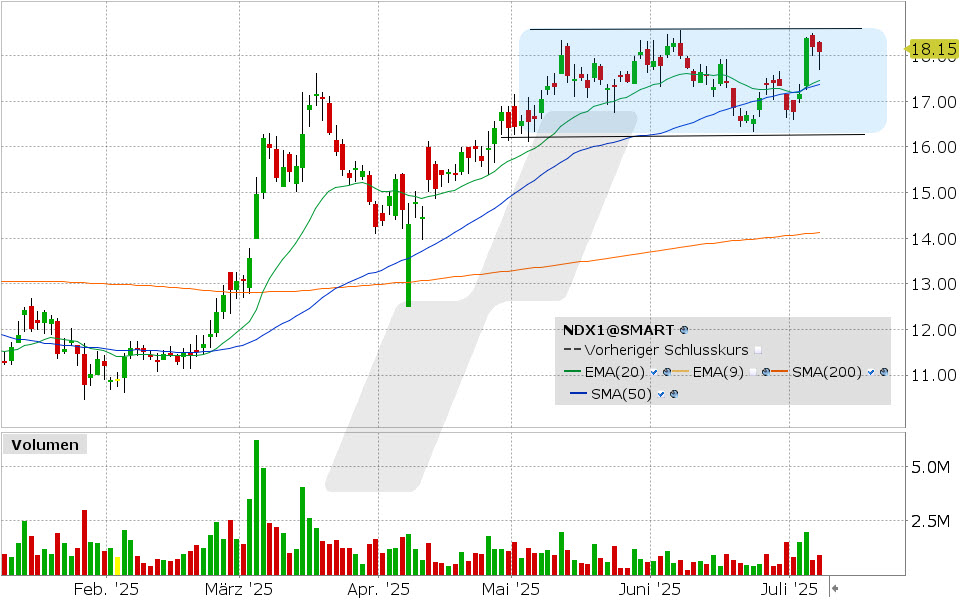The image size is (960, 600).
Task: Click the blue SMA(50) legend line swatch
Action: point(579,393)
